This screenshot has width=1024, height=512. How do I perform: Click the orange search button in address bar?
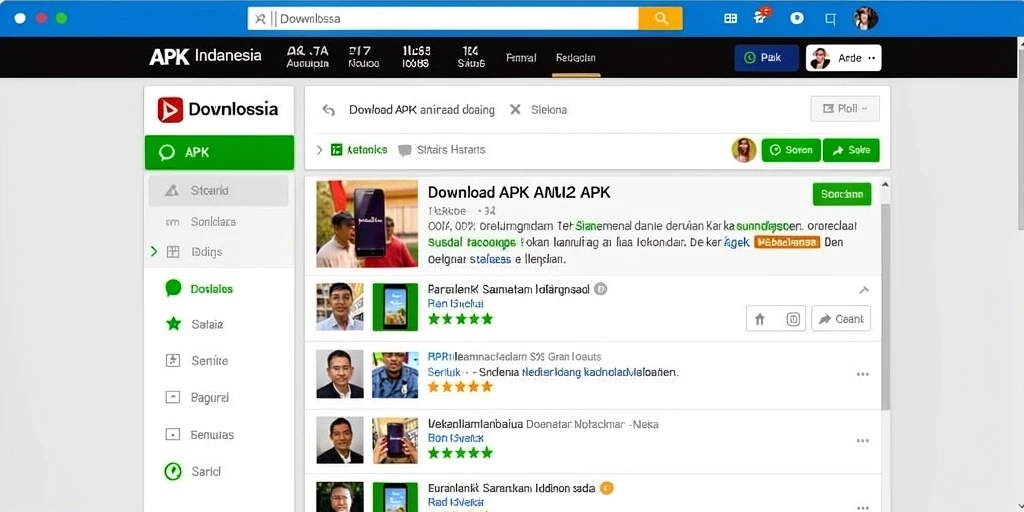(660, 18)
